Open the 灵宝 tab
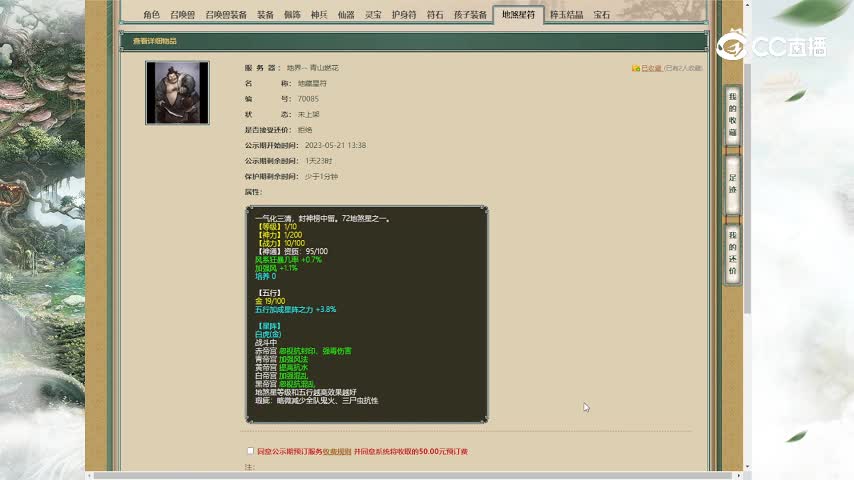The image size is (854, 480). pyautogui.click(x=373, y=15)
